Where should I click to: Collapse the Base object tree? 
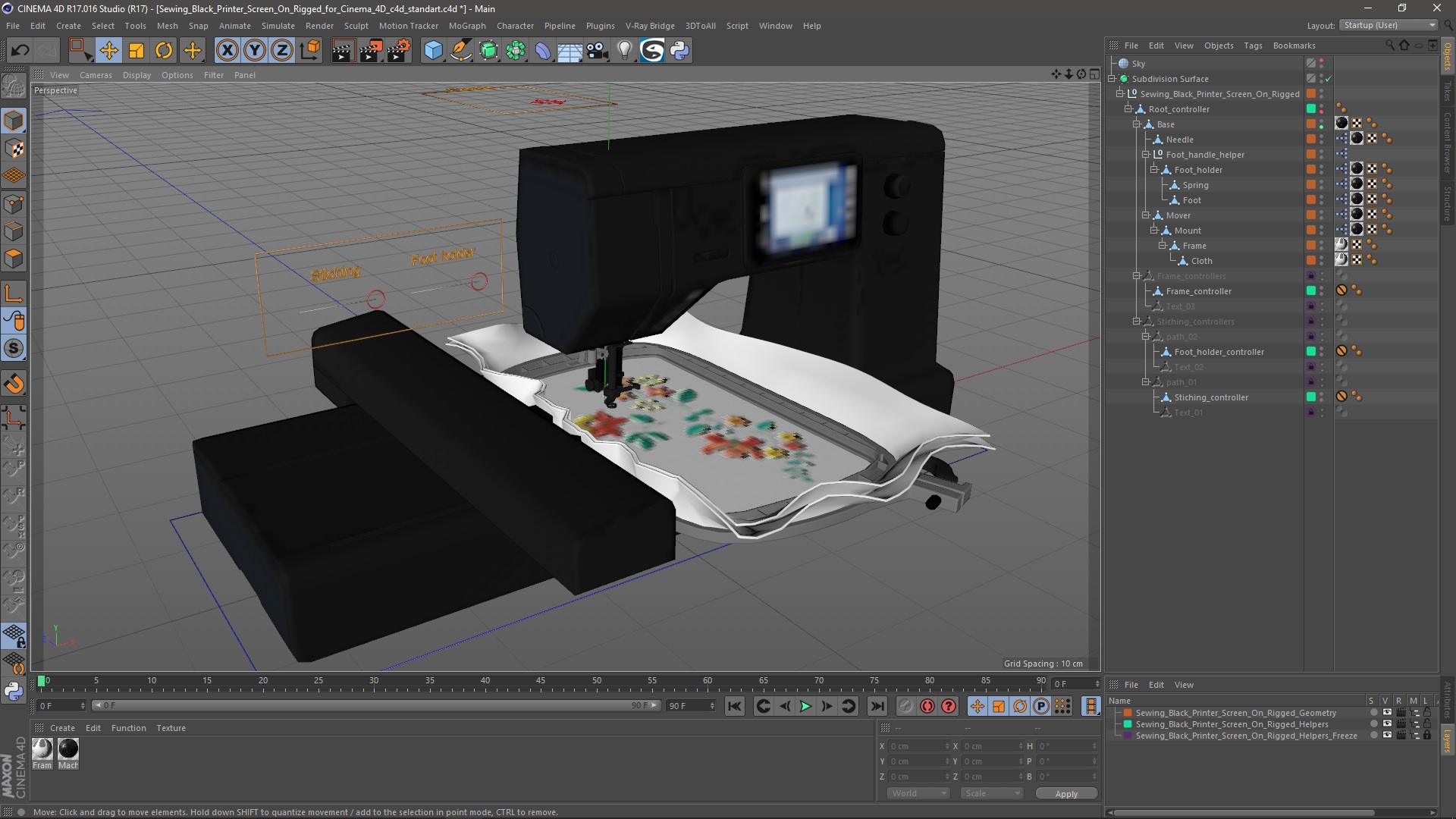pyautogui.click(x=1137, y=124)
